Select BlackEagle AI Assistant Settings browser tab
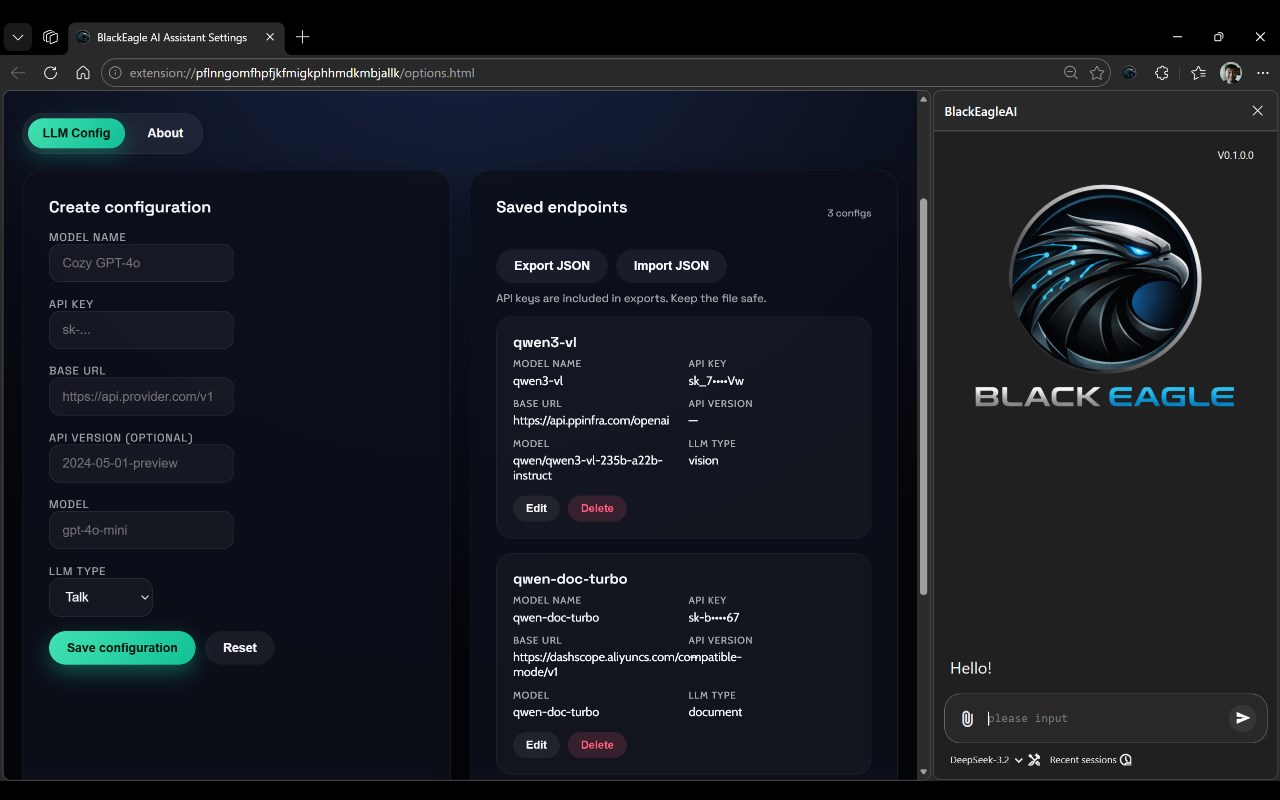Image resolution: width=1280 pixels, height=800 pixels. pos(176,37)
